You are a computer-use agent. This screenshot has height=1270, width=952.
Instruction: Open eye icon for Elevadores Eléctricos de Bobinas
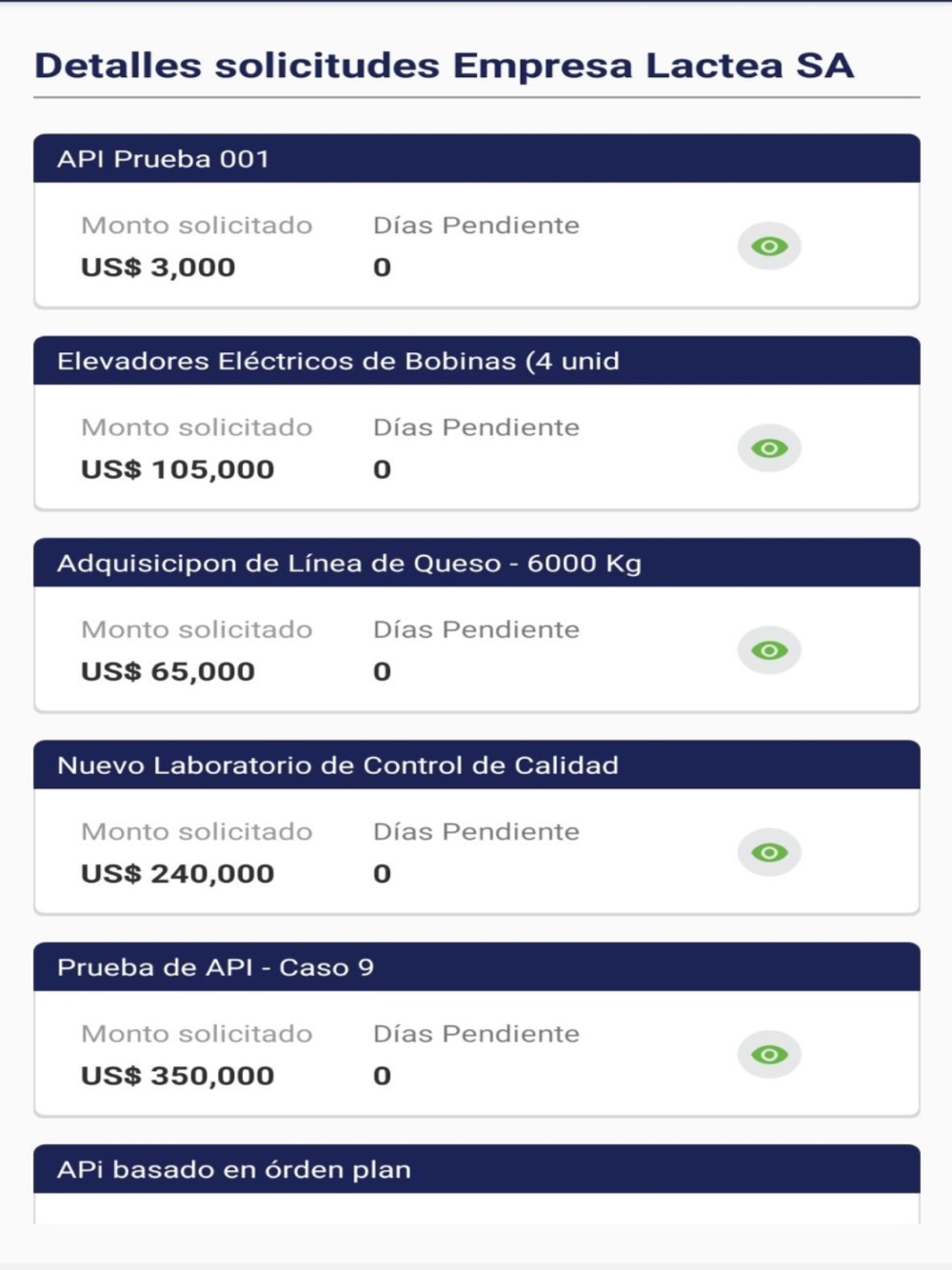click(769, 448)
